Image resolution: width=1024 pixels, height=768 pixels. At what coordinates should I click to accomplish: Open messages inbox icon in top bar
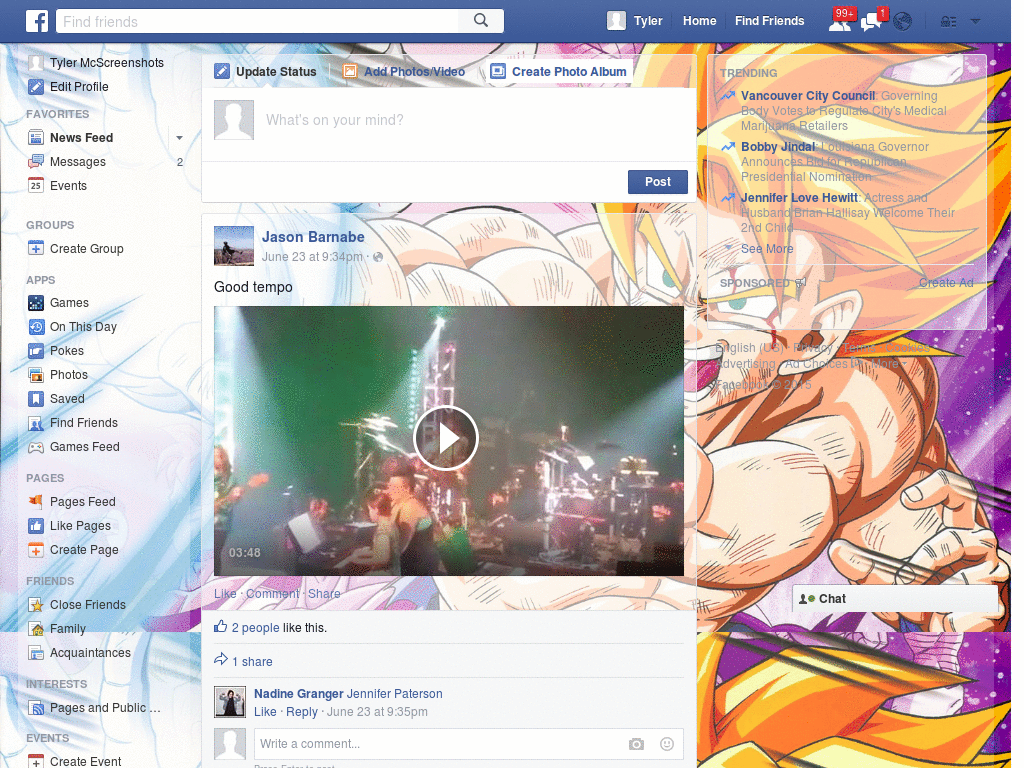(x=871, y=22)
